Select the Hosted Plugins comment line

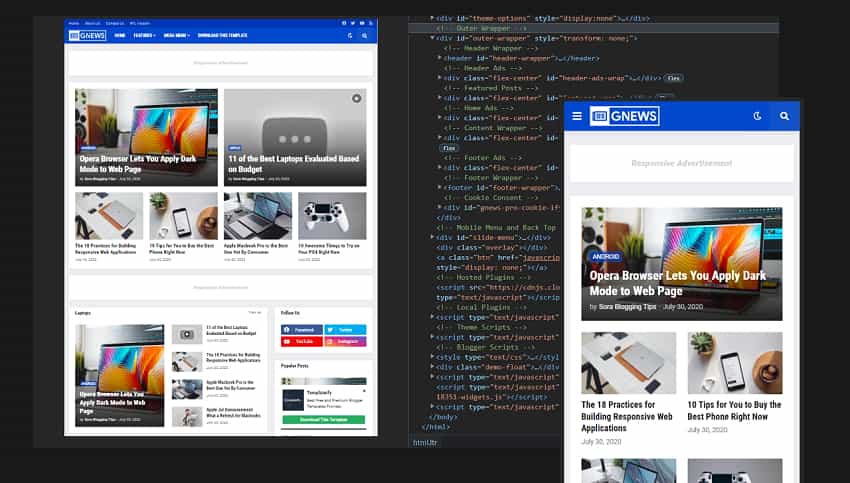pyautogui.click(x=483, y=277)
